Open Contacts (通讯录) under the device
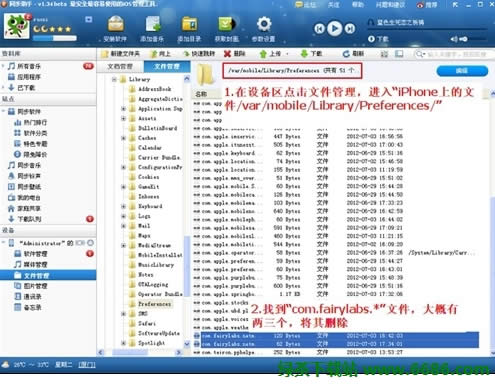The height and width of the screenshot is (385, 495). 28,297
